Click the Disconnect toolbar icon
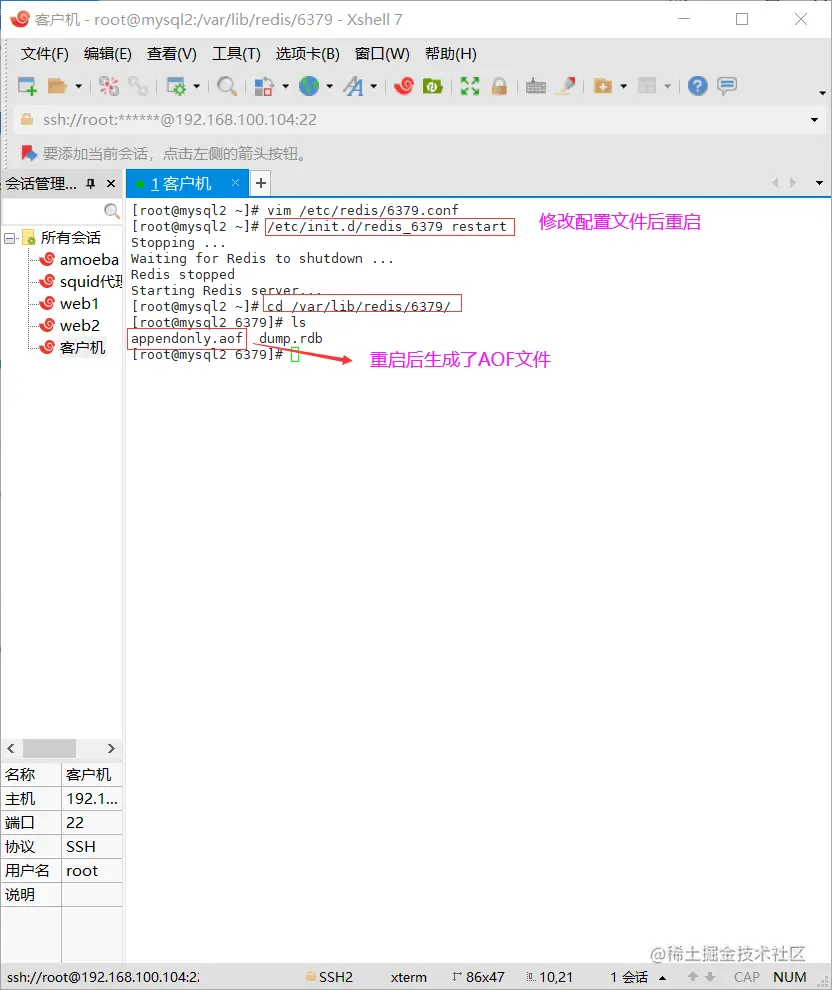This screenshot has width=832, height=990. [x=109, y=86]
